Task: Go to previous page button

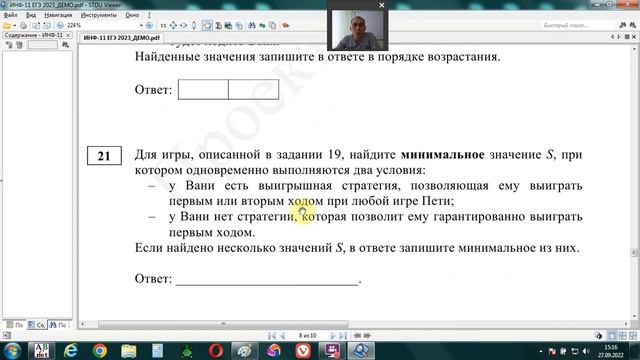Action: [282, 336]
